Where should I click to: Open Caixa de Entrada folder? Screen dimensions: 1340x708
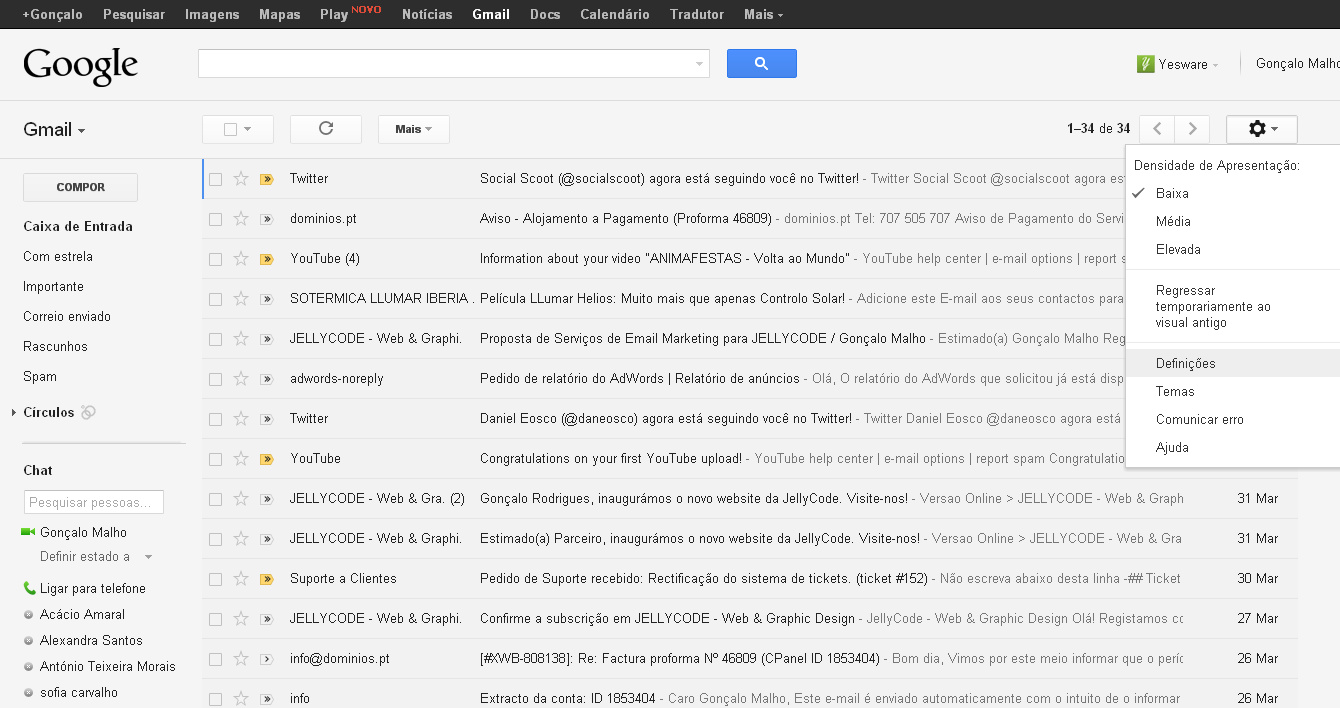tap(78, 226)
